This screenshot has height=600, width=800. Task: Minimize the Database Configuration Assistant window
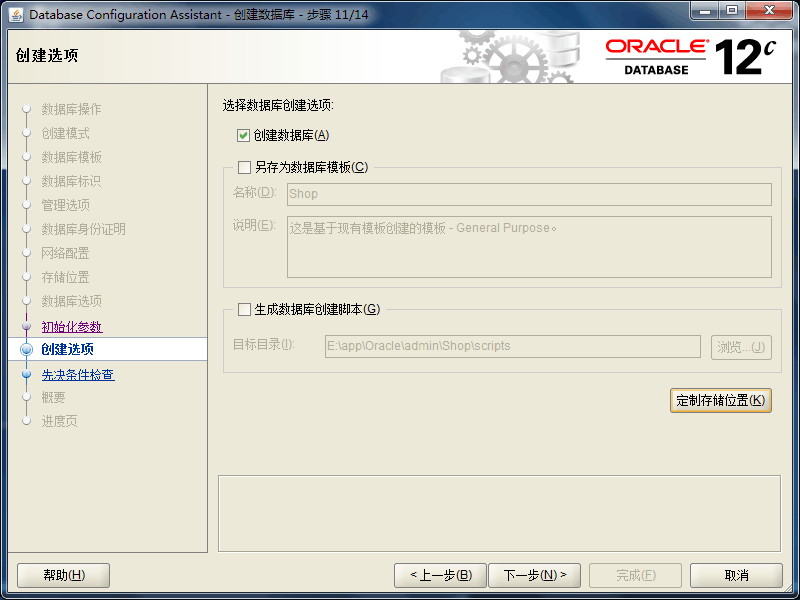(703, 13)
